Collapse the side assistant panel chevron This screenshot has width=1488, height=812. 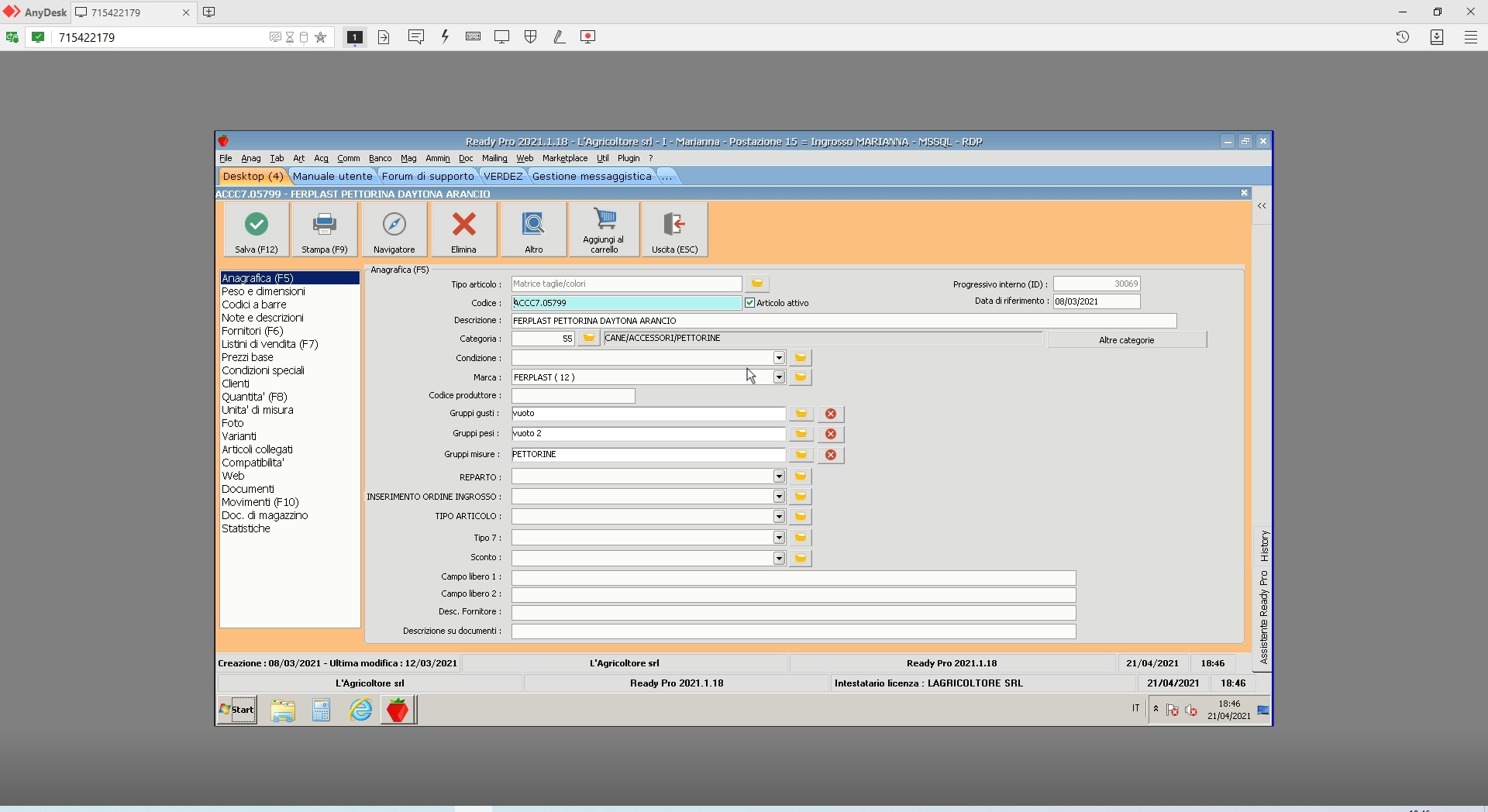tap(1262, 206)
